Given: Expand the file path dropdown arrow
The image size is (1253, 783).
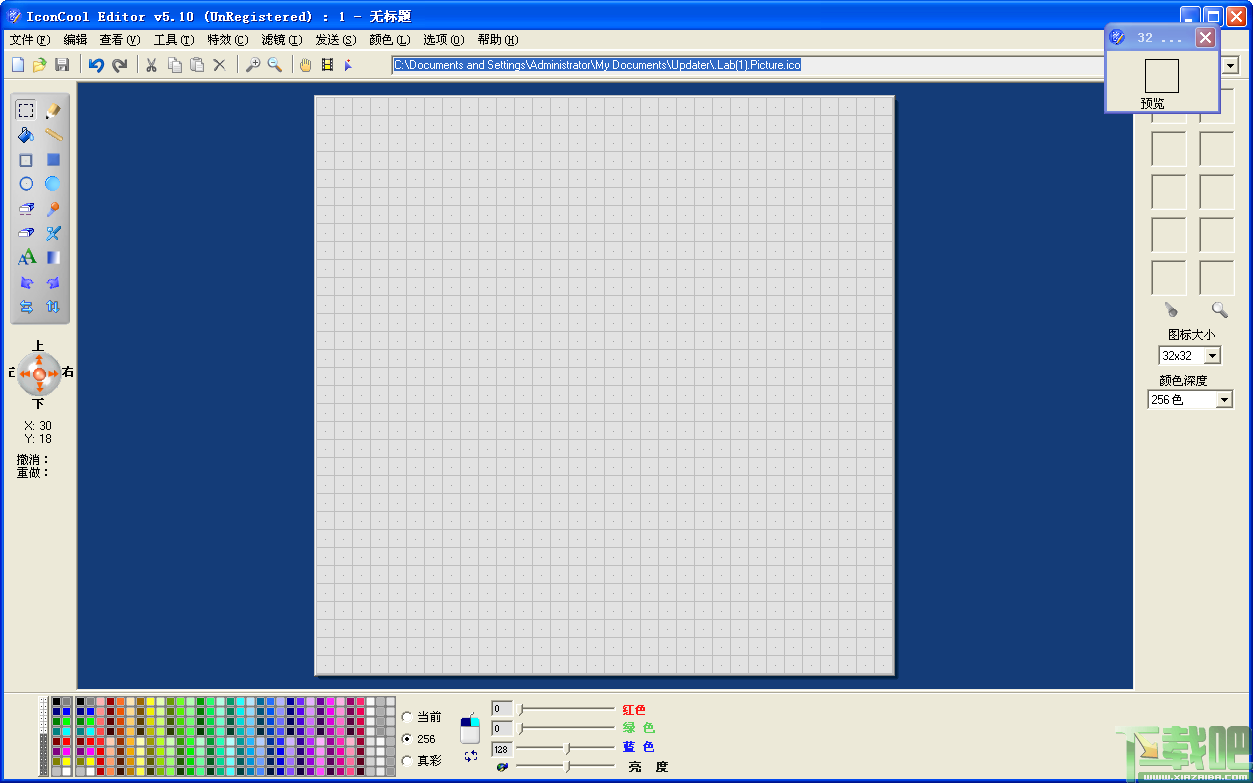Looking at the screenshot, I should (x=1231, y=65).
